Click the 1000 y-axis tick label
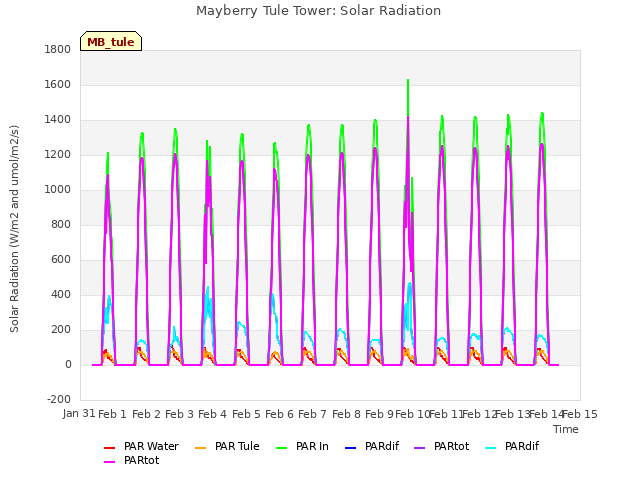This screenshot has height=480, width=640. [x=58, y=190]
